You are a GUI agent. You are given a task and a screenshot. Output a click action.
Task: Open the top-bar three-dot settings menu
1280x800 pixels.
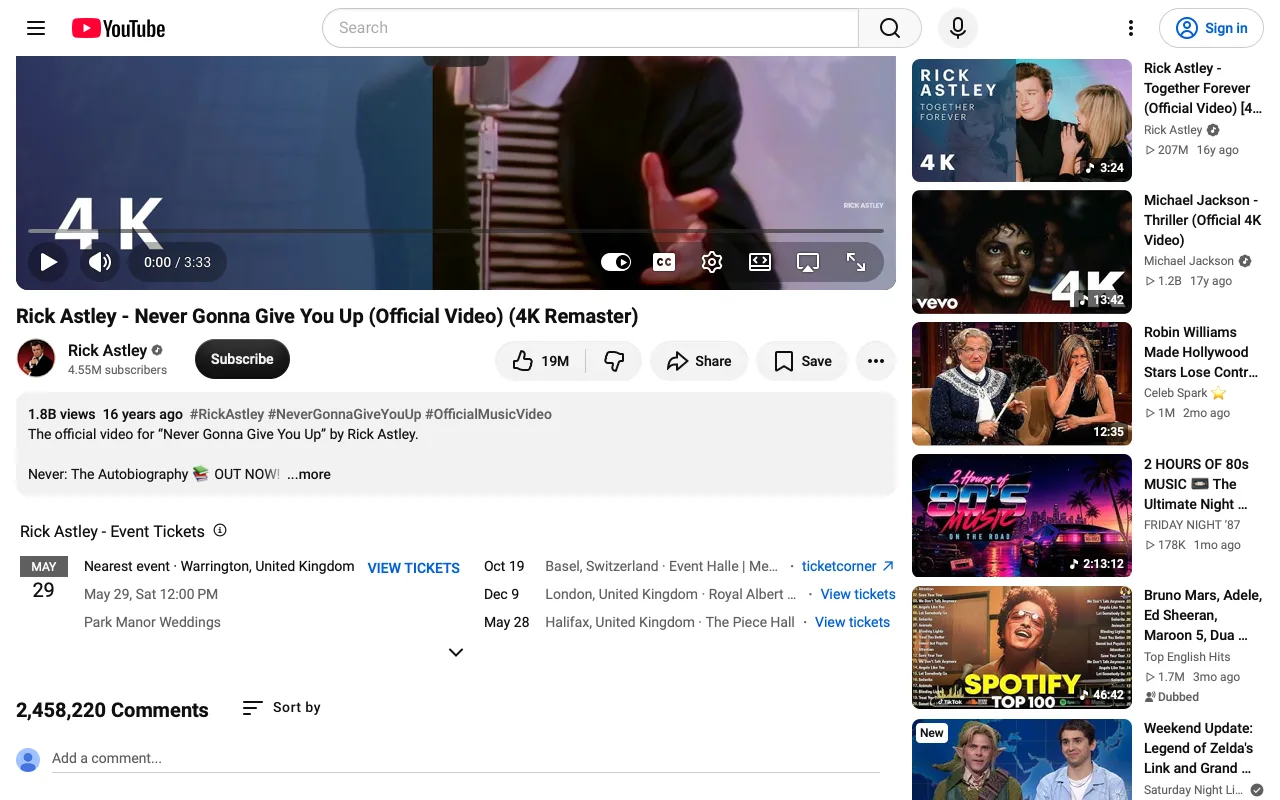click(1131, 28)
